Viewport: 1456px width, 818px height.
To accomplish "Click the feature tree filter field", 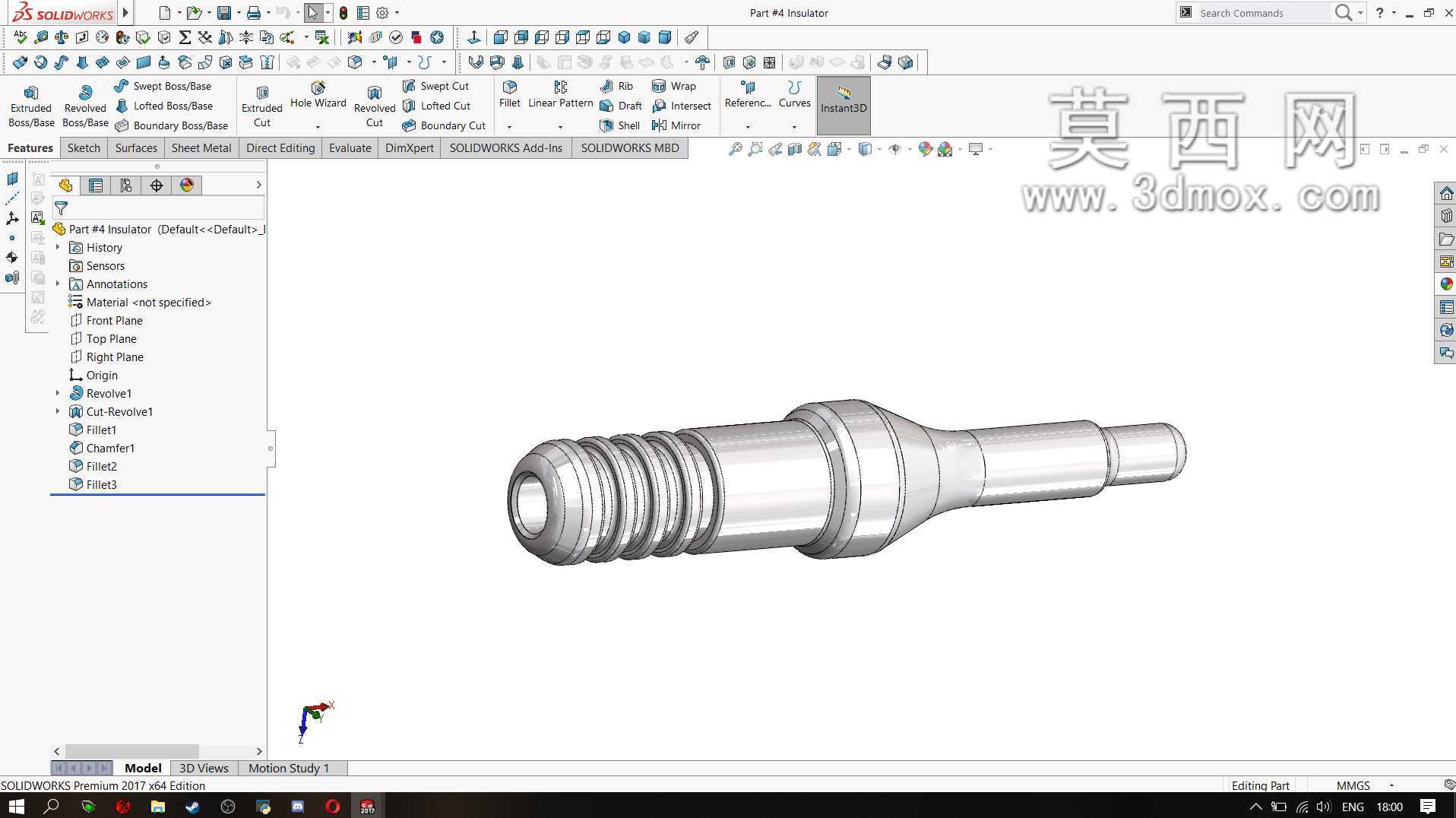I will point(158,208).
